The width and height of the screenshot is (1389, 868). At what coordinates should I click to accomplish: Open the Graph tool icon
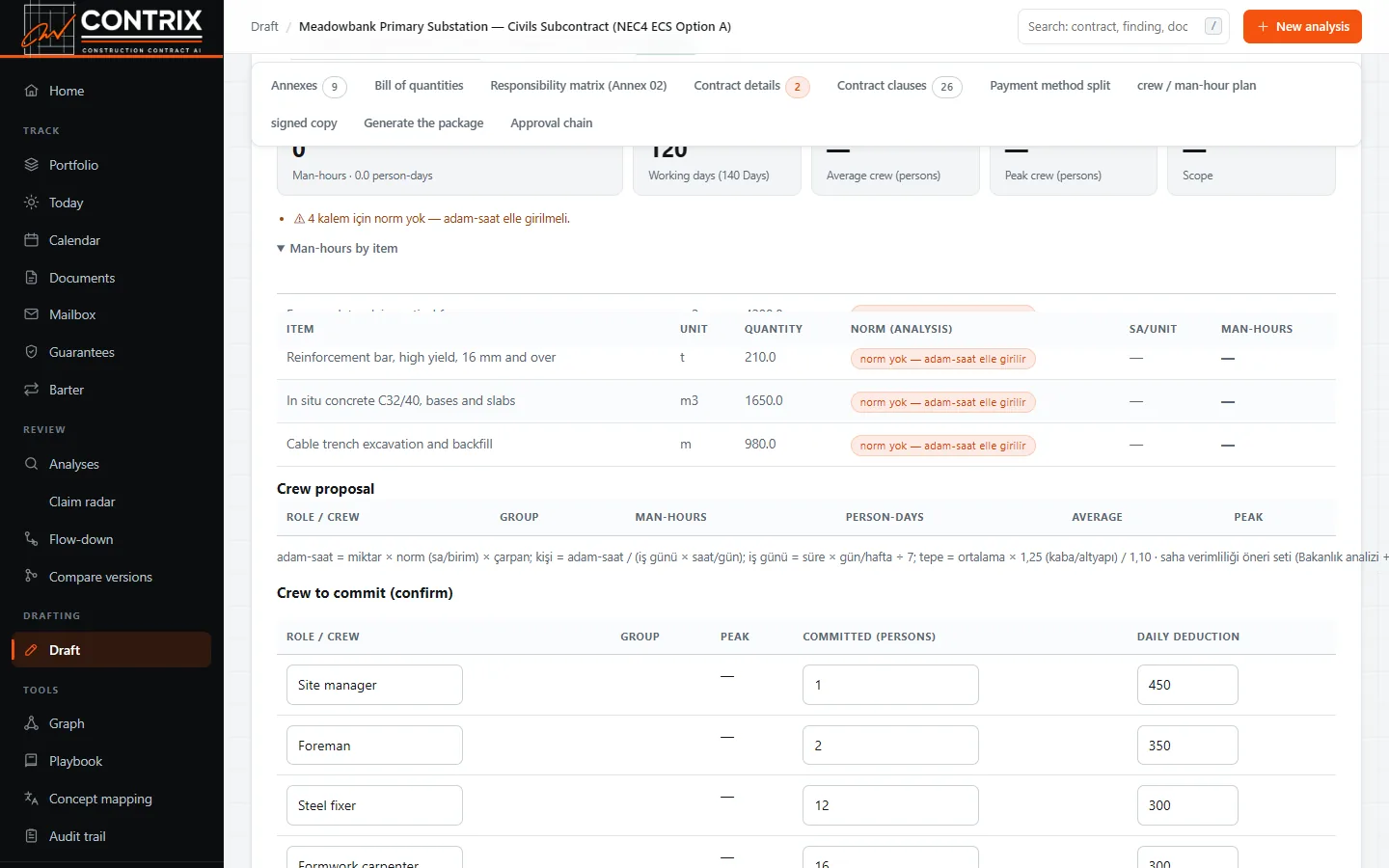31,723
